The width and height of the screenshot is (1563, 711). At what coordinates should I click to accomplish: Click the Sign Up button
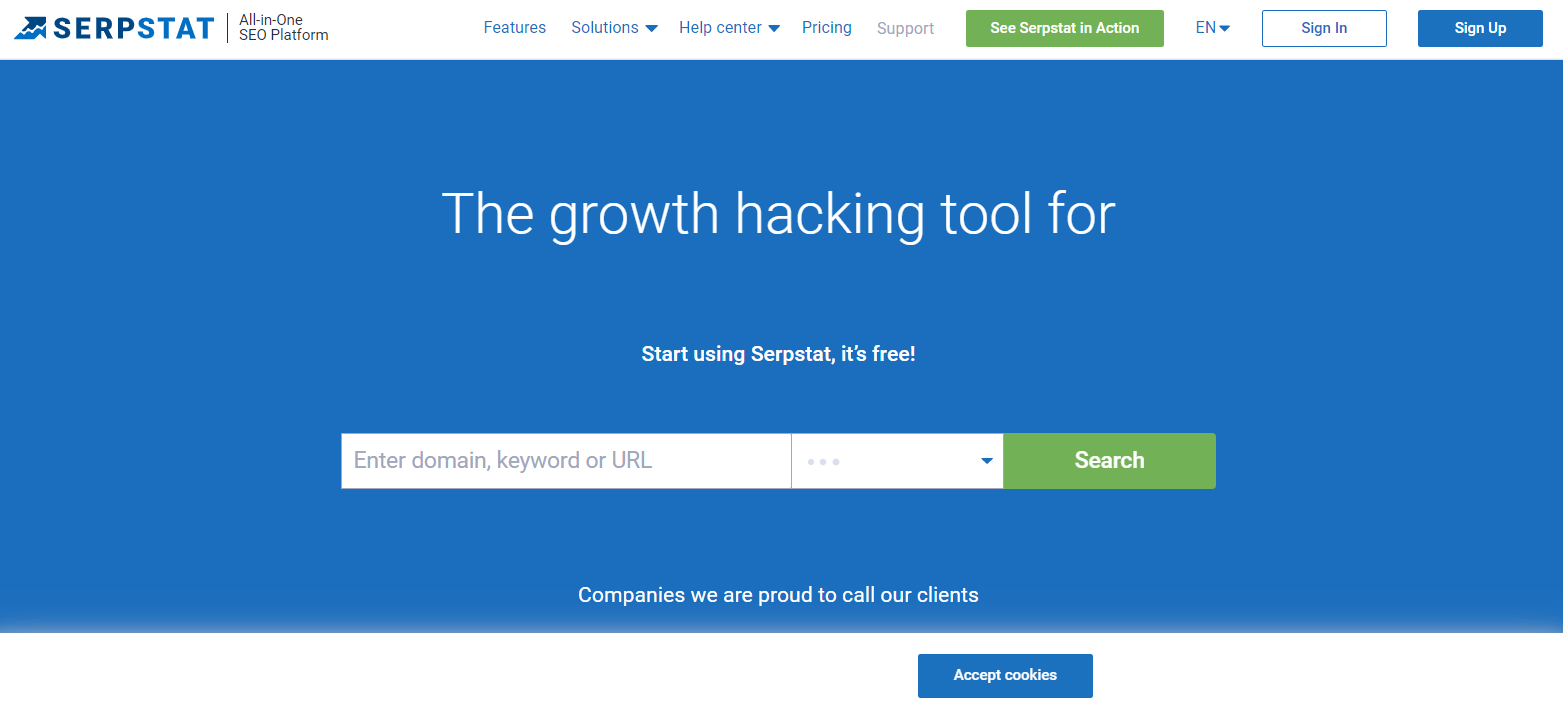point(1480,28)
